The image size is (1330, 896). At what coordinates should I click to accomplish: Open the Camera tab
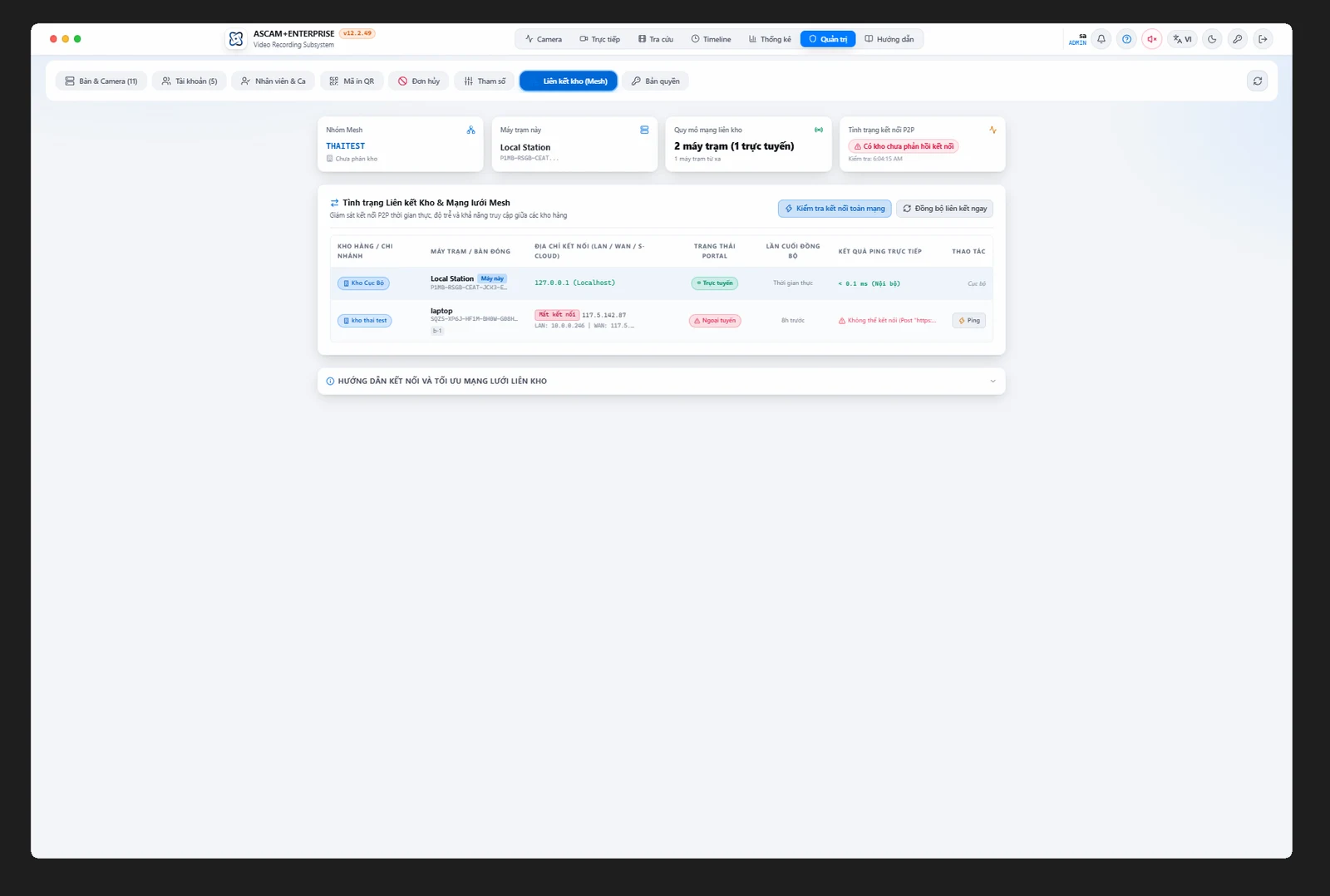(x=544, y=39)
